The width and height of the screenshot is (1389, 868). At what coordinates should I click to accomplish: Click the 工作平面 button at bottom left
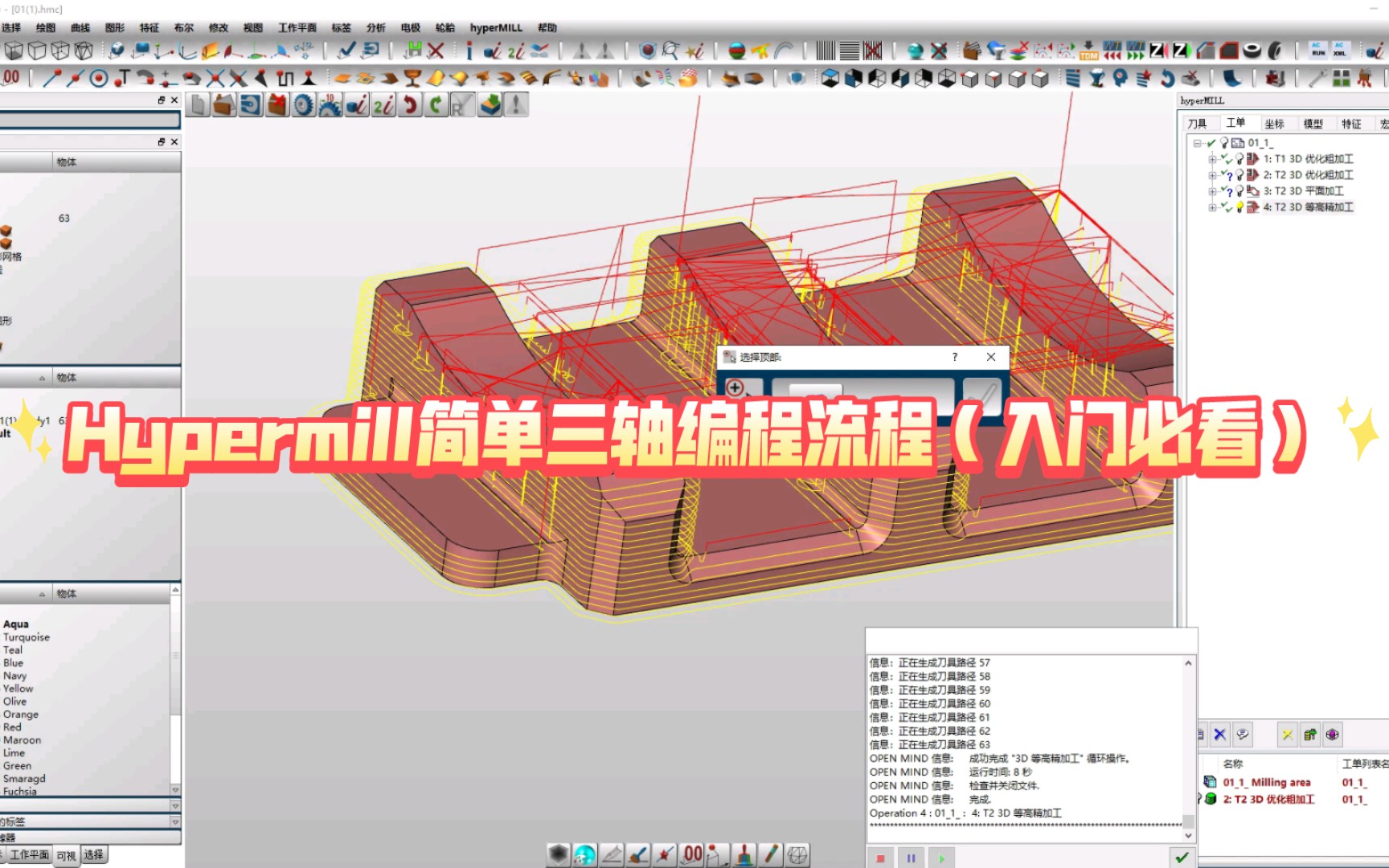pyautogui.click(x=29, y=855)
